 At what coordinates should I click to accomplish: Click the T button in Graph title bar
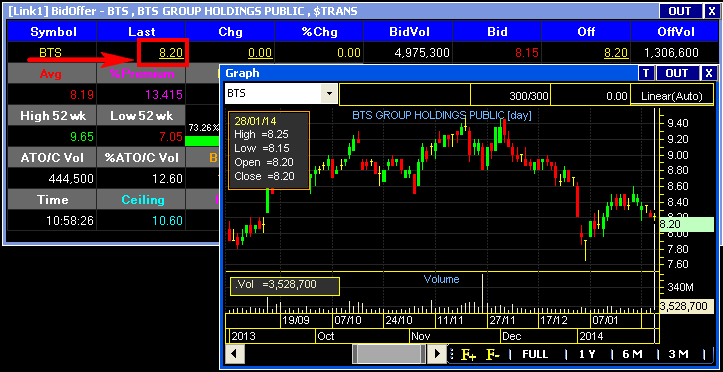[646, 73]
